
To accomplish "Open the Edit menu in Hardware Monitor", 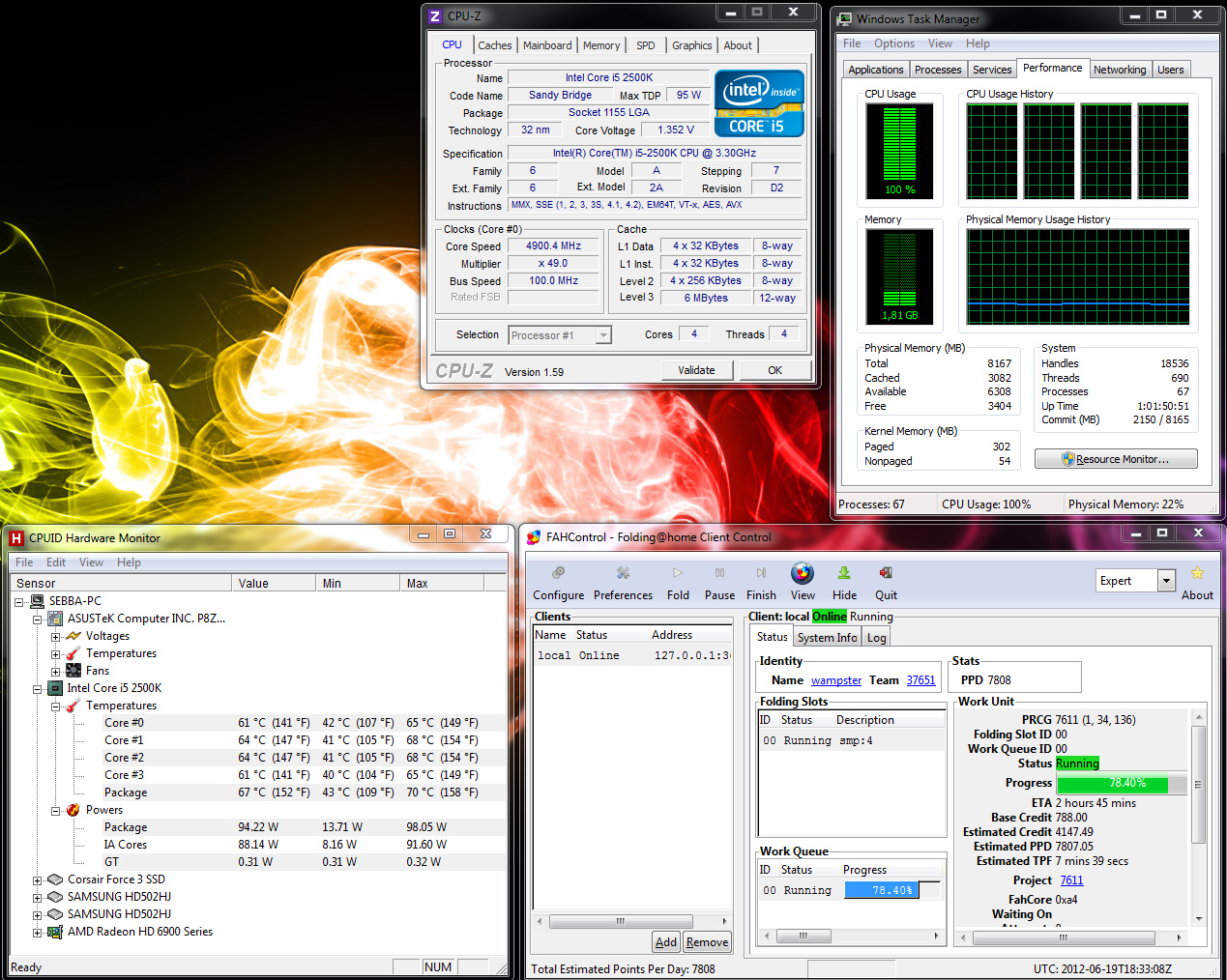I will (56, 562).
